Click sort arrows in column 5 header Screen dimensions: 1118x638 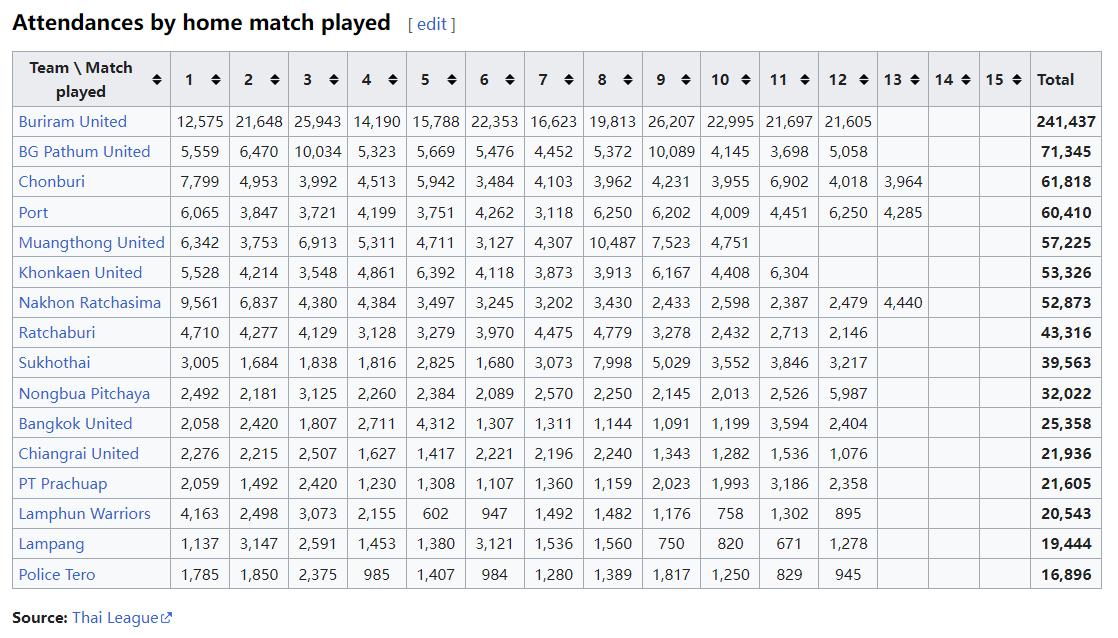452,80
